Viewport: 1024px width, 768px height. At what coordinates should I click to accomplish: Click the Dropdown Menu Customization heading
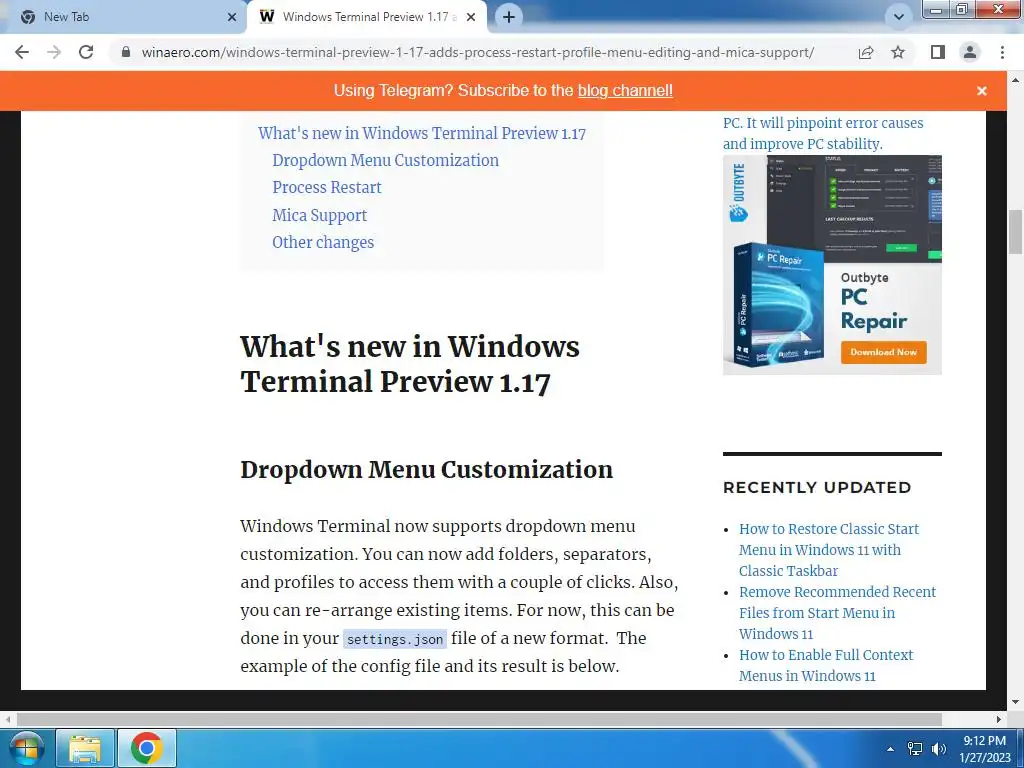[x=426, y=470]
